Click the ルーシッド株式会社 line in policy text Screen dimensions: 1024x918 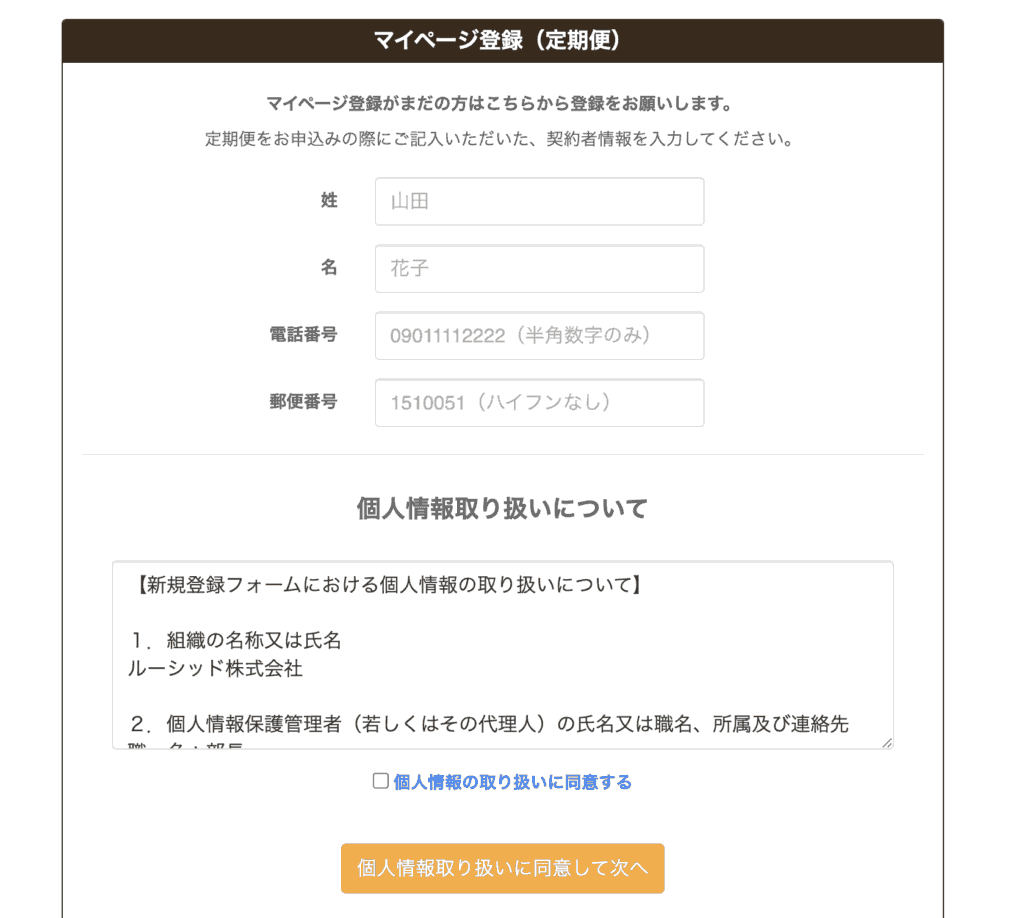(x=216, y=669)
